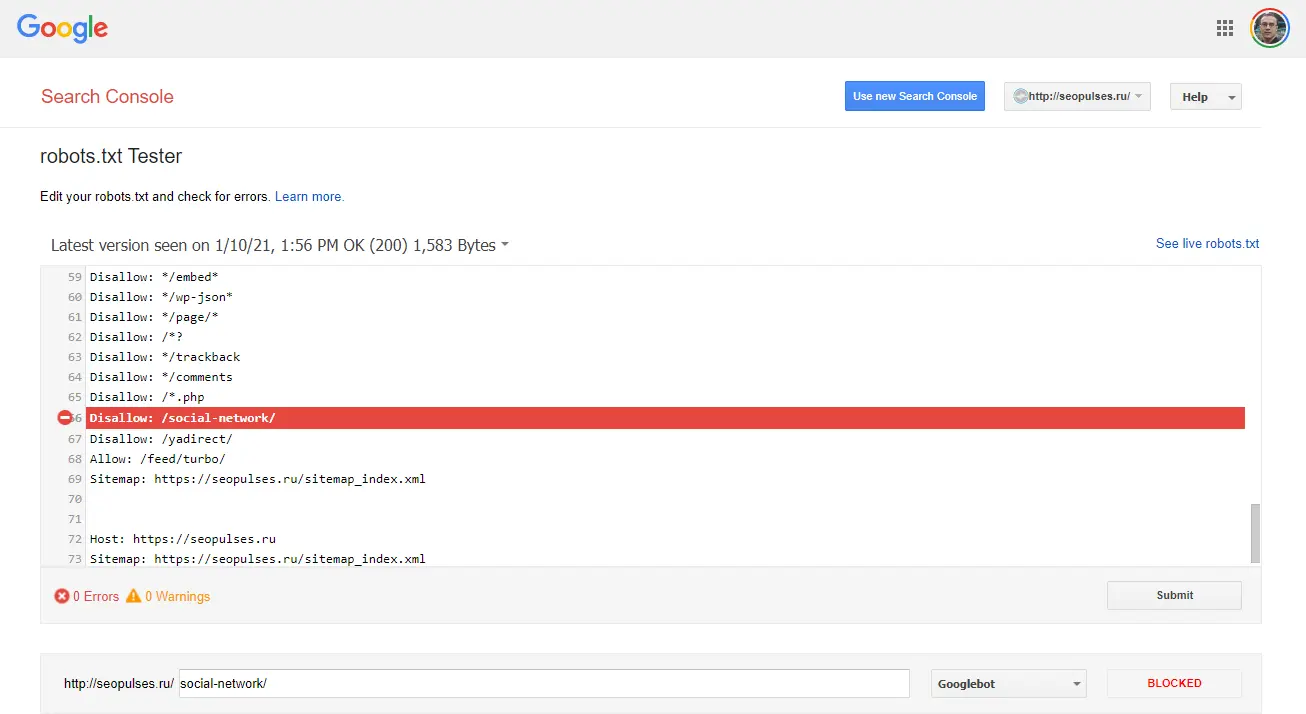1306x714 pixels.
Task: Open the Googlebot user-agent dropdown
Action: 1008,683
